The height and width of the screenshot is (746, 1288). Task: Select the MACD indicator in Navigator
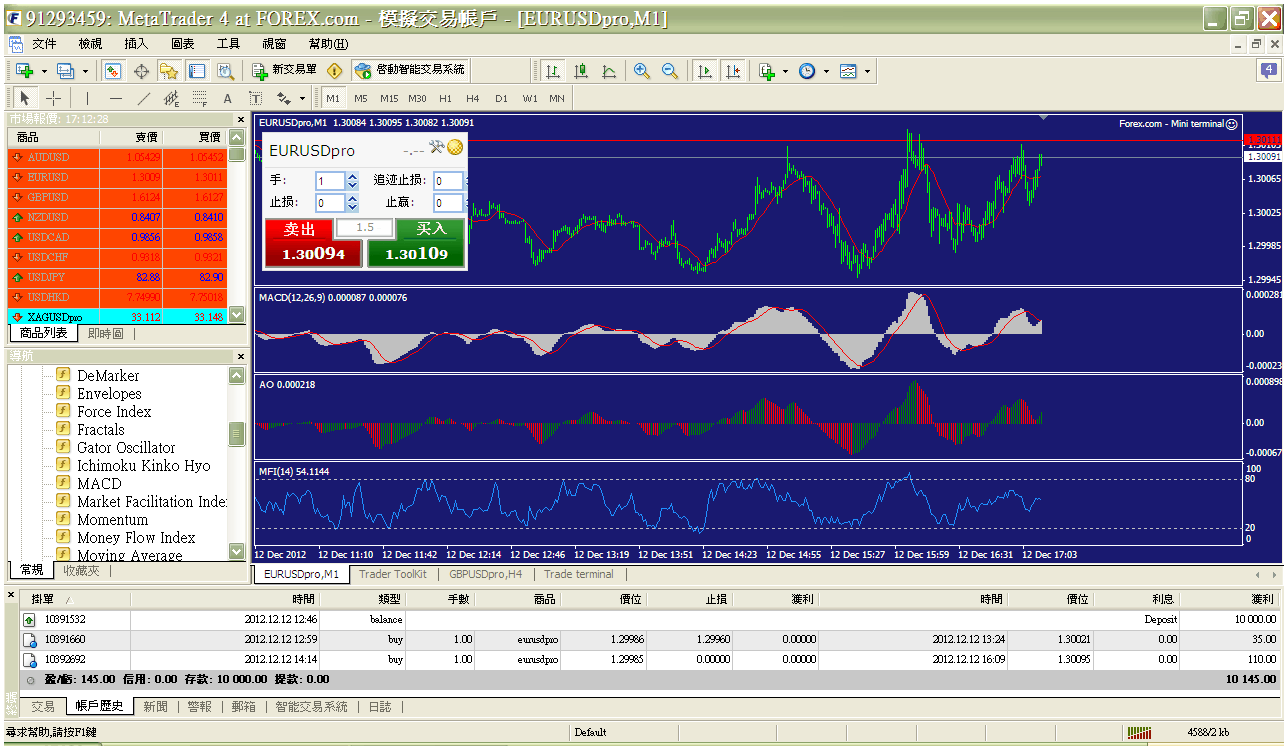pyautogui.click(x=99, y=484)
